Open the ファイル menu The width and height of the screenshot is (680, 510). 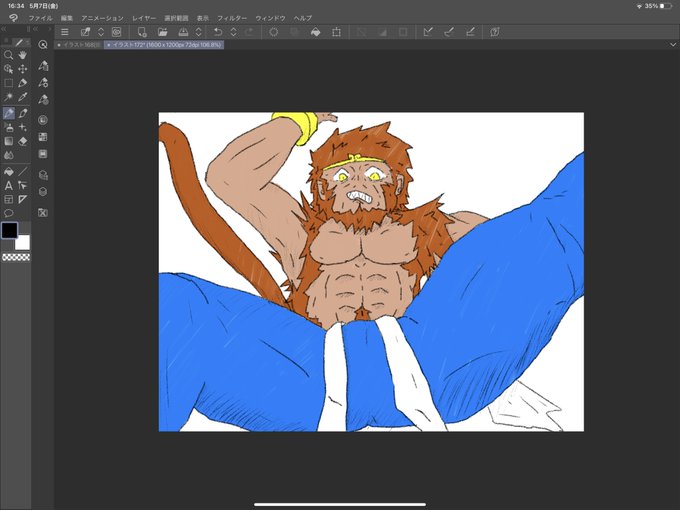pos(40,18)
